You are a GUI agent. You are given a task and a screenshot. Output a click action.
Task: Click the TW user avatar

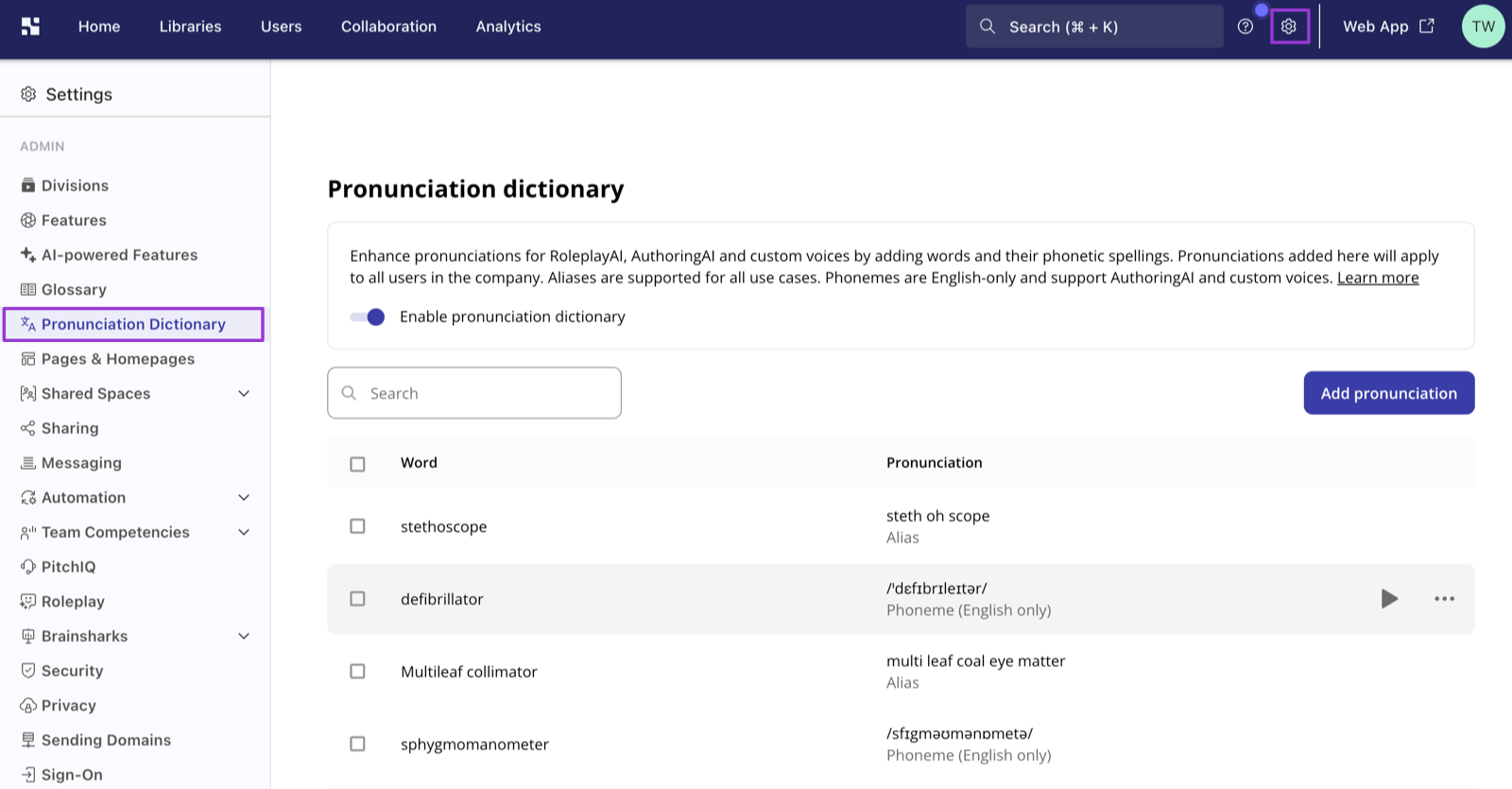tap(1483, 26)
